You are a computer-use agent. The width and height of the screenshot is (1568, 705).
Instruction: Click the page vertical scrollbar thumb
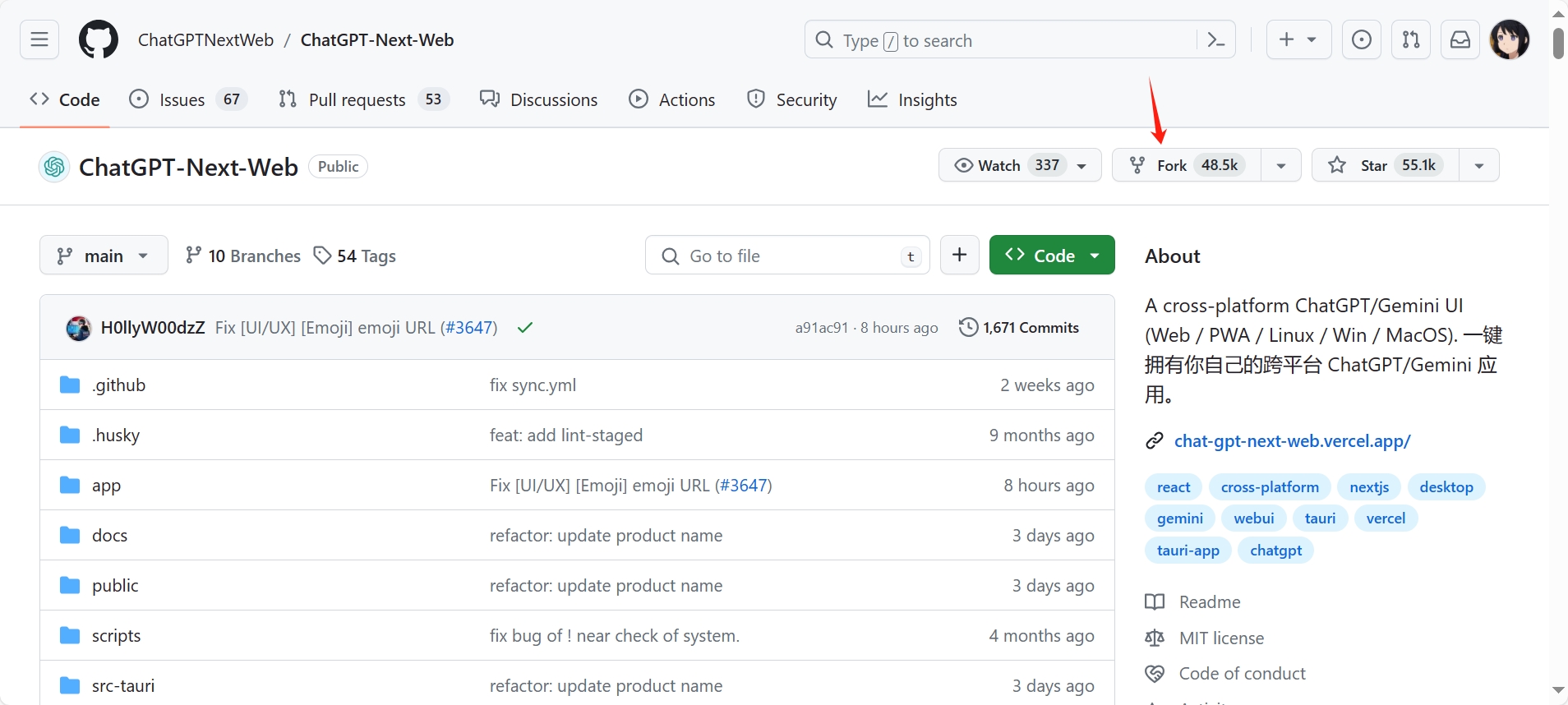coord(1558,44)
